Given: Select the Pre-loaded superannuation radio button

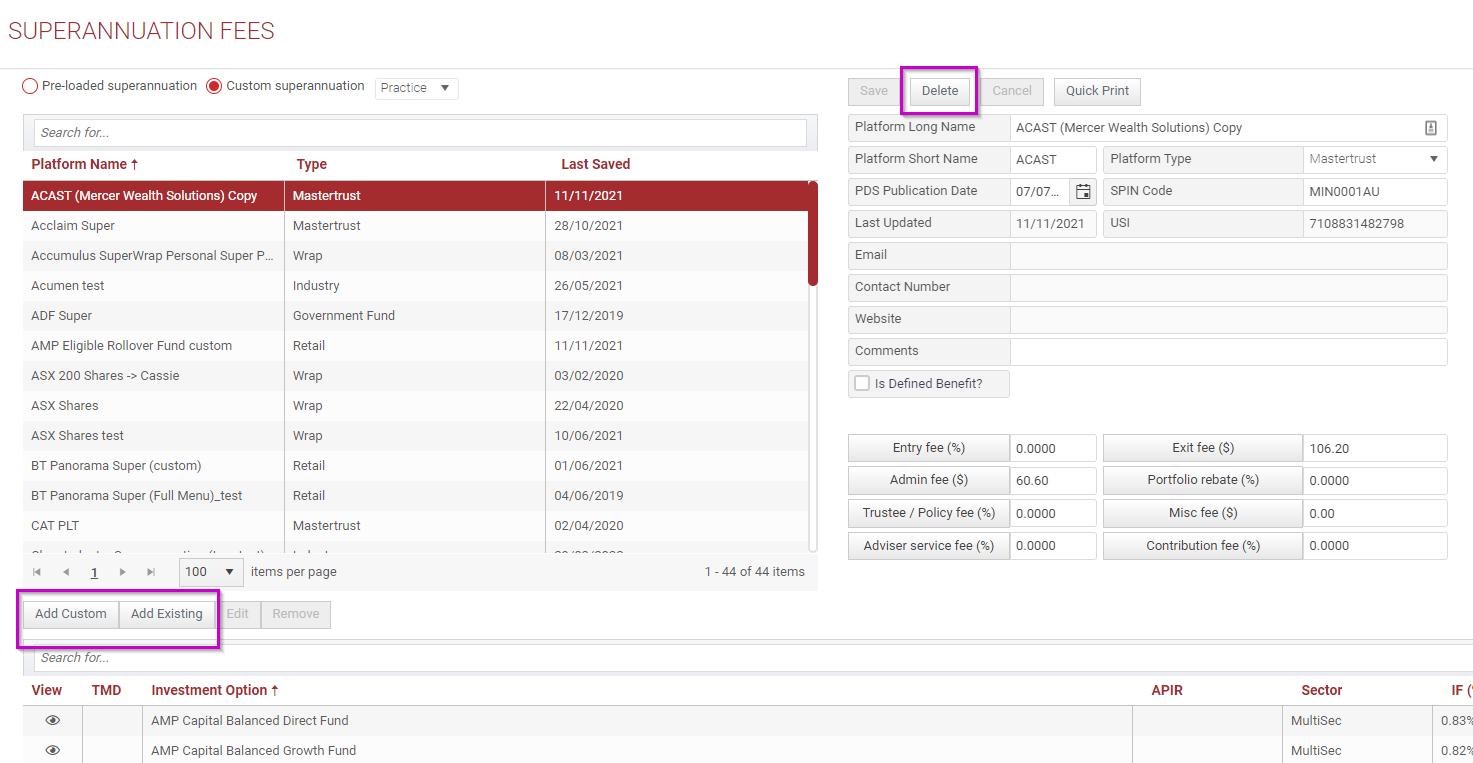Looking at the screenshot, I should point(30,87).
